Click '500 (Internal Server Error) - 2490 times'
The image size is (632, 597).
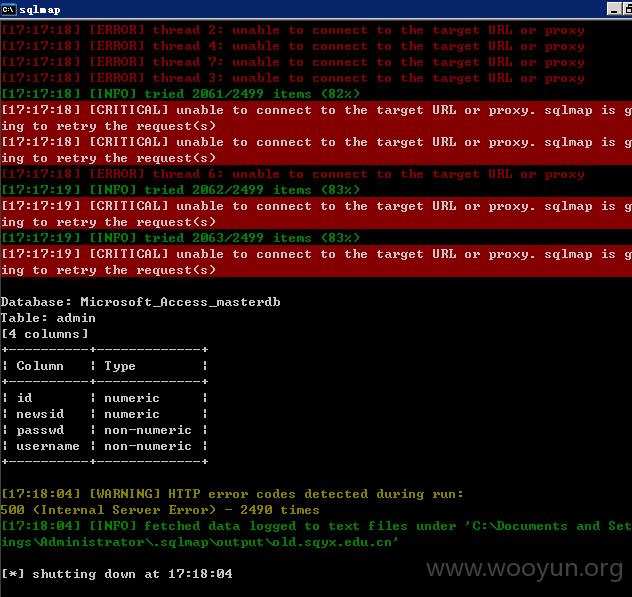[x=160, y=510]
